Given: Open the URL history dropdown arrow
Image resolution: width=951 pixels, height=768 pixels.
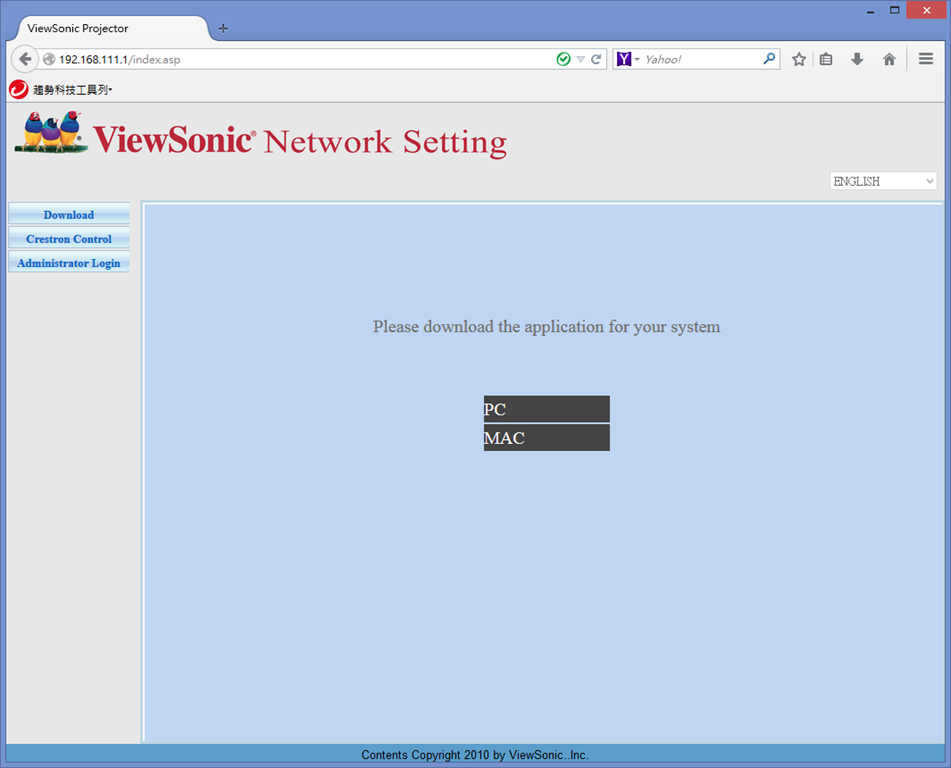Looking at the screenshot, I should (x=580, y=59).
